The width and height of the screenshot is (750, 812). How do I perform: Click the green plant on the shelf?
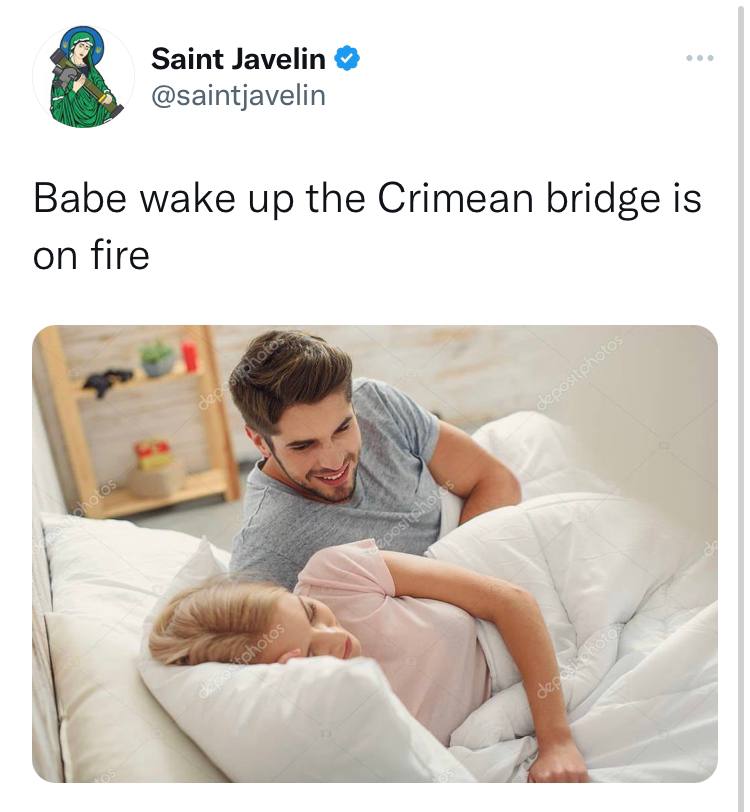click(x=157, y=357)
